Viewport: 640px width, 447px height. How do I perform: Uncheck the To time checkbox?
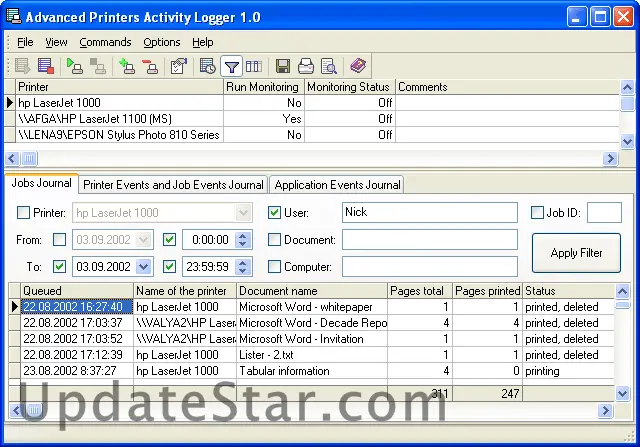click(169, 267)
